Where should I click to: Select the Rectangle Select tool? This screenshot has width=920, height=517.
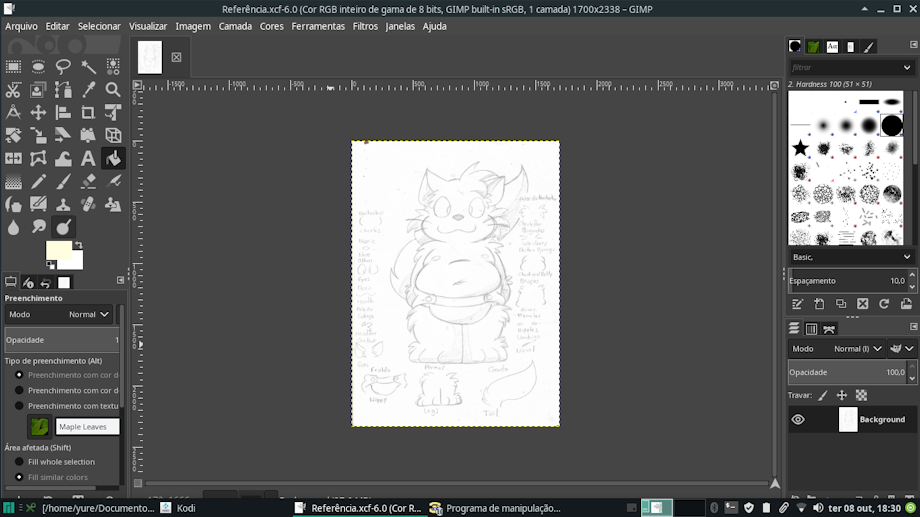coord(13,66)
